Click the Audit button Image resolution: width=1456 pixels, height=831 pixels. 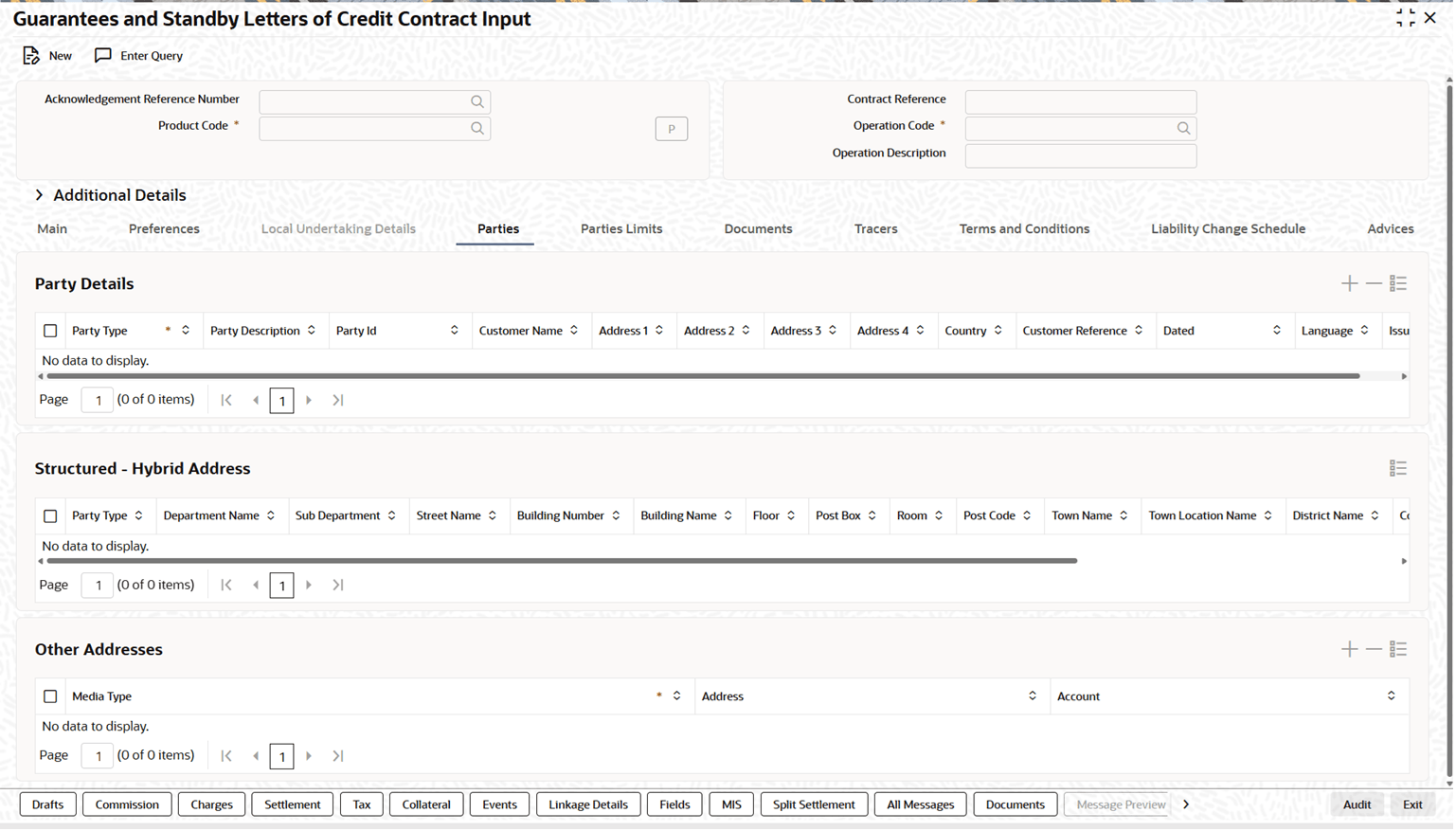tap(1357, 804)
